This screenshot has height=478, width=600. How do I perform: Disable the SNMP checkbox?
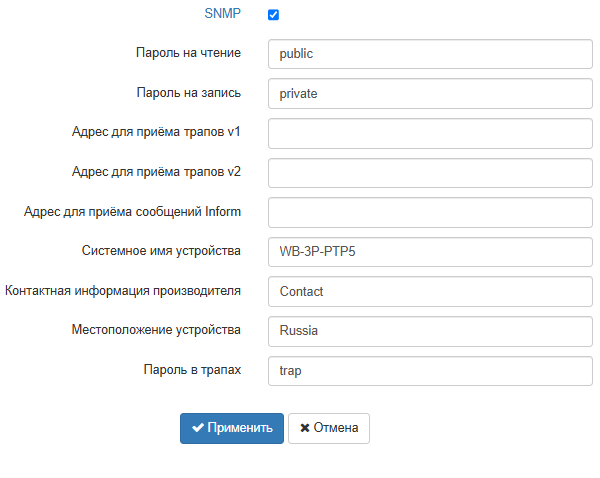(273, 15)
